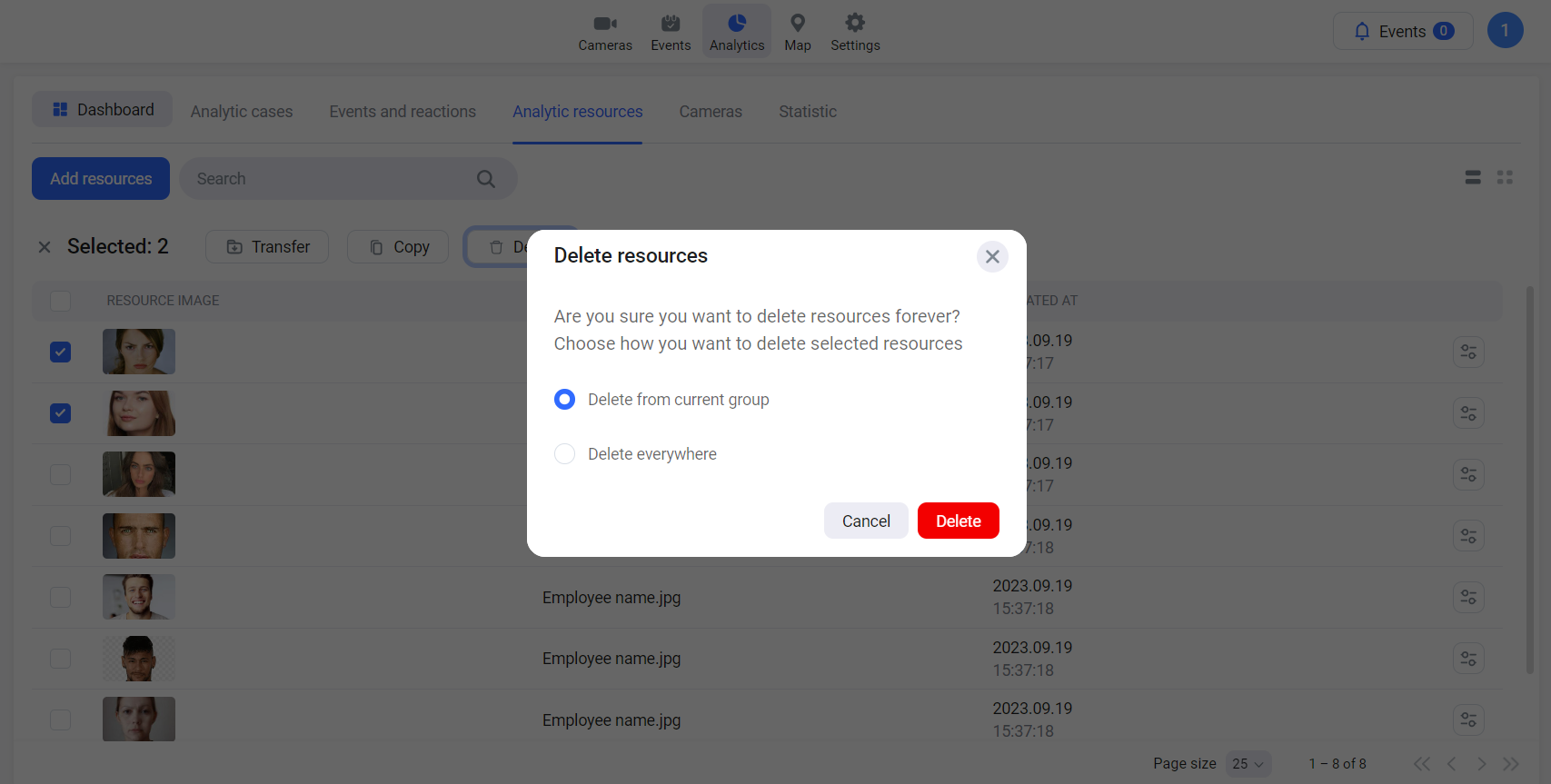This screenshot has width=1551, height=784.
Task: Open the Cameras section in top navigation
Action: point(604,32)
